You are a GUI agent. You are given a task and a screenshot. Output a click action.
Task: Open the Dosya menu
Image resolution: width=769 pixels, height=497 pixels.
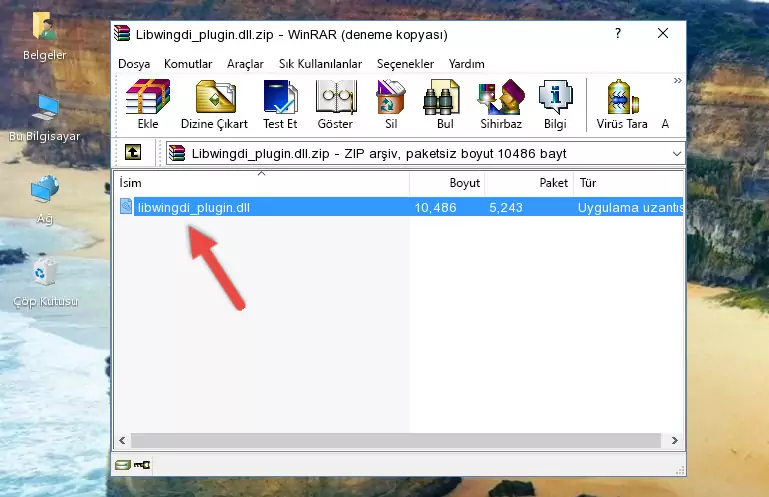click(134, 64)
